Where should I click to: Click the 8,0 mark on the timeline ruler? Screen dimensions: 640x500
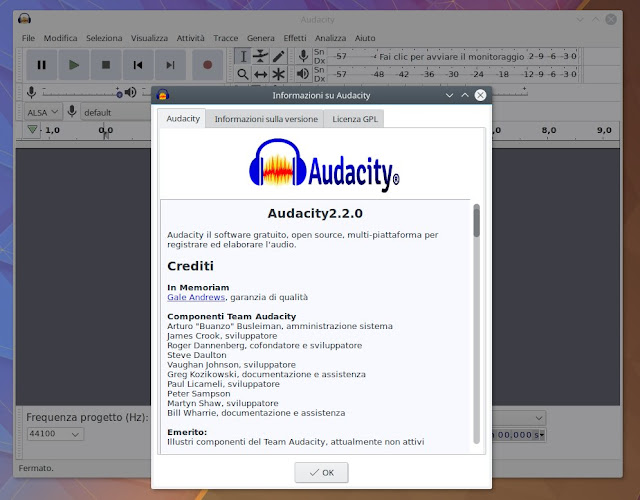pyautogui.click(x=549, y=130)
